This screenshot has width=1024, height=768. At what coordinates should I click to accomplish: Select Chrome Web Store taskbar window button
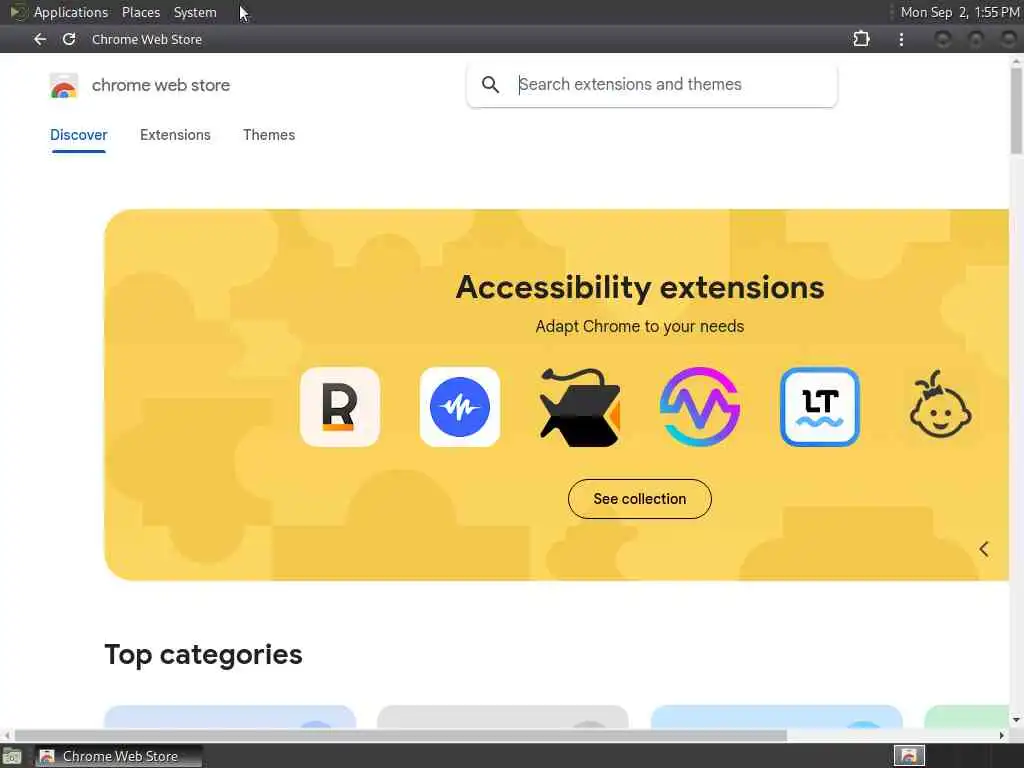(x=119, y=756)
